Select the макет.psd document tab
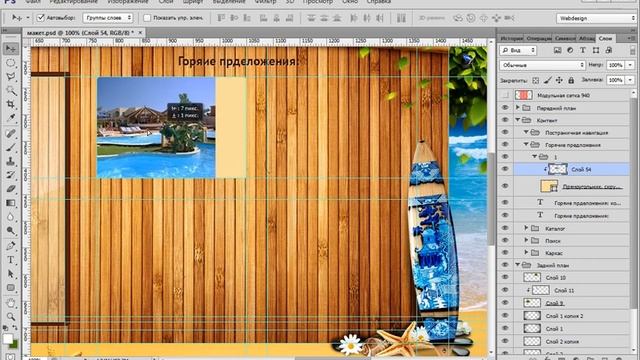640x360 pixels. 80,32
